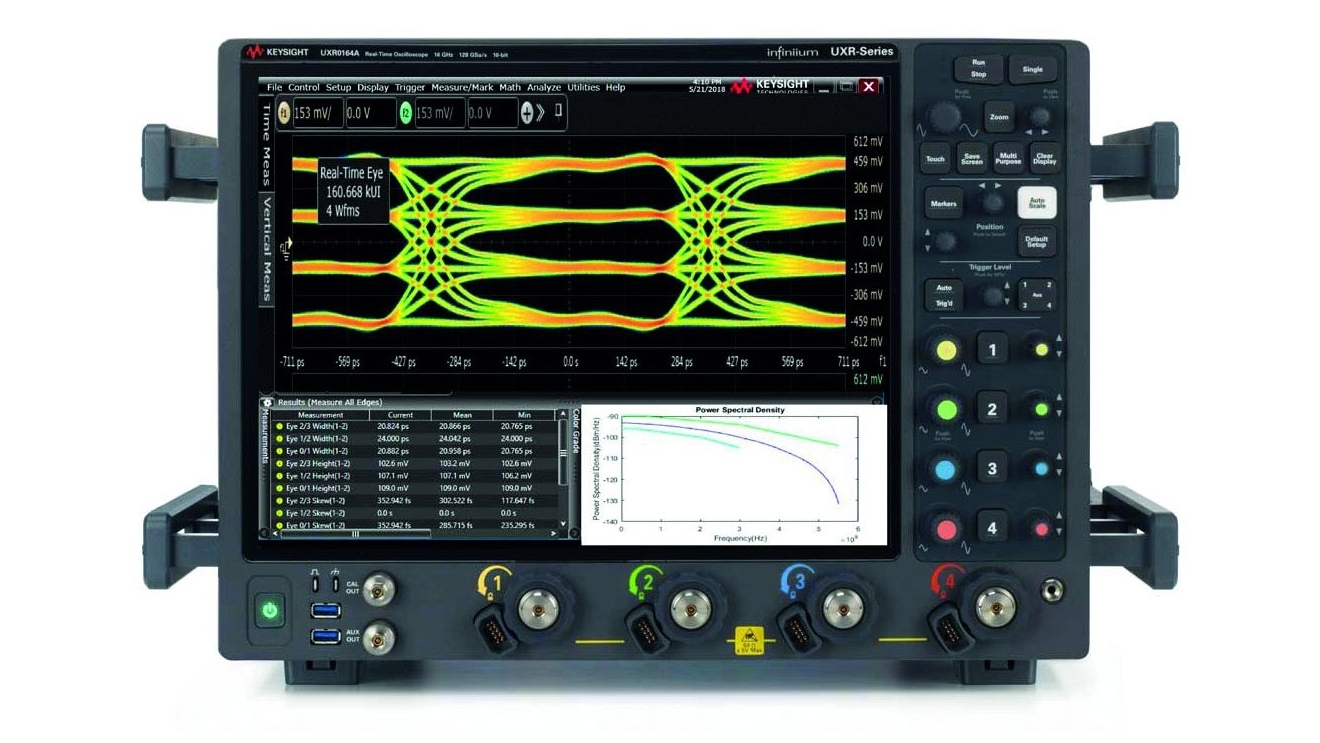Click the Min column header

click(524, 414)
